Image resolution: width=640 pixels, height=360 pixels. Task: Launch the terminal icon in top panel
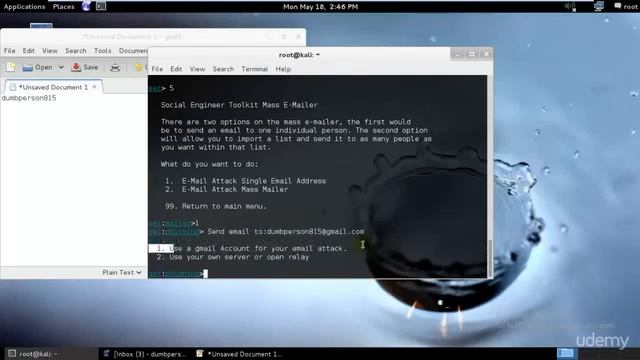pos(101,6)
